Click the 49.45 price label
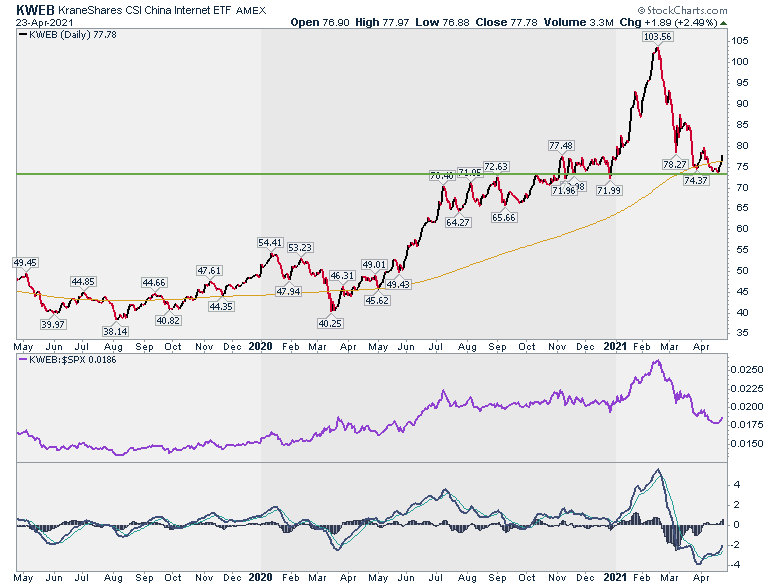Image resolution: width=780 pixels, height=586 pixels. point(25,262)
